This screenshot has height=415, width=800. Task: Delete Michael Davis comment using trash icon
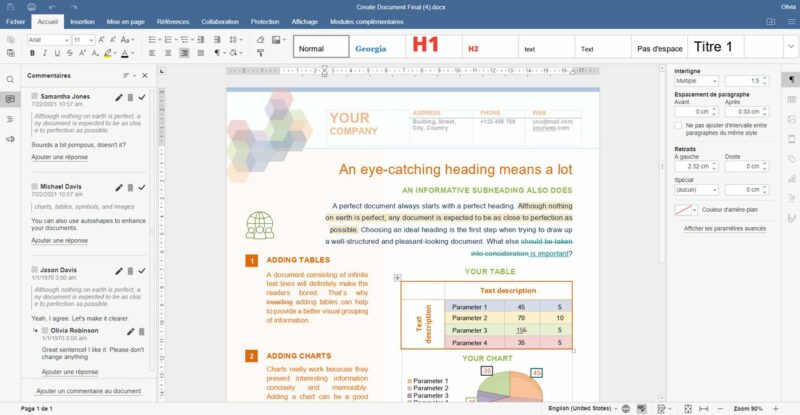131,187
